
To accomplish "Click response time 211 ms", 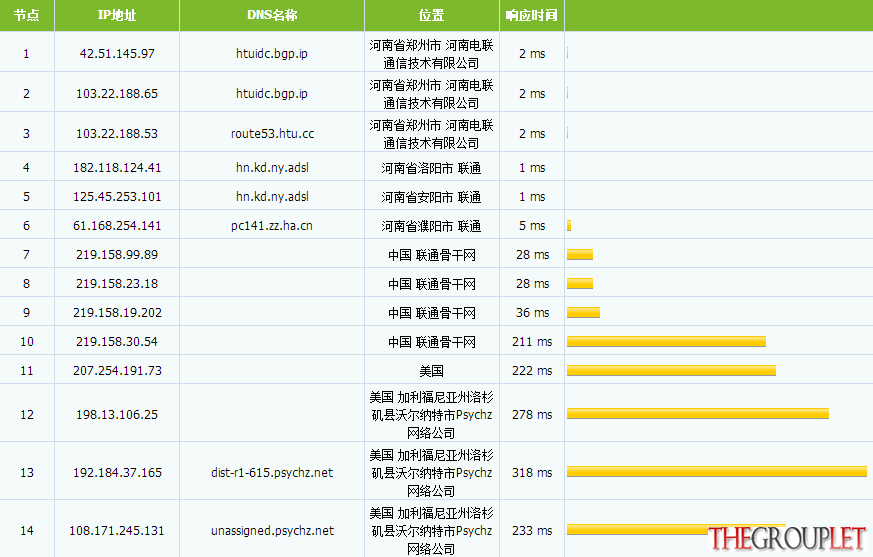I will [532, 341].
